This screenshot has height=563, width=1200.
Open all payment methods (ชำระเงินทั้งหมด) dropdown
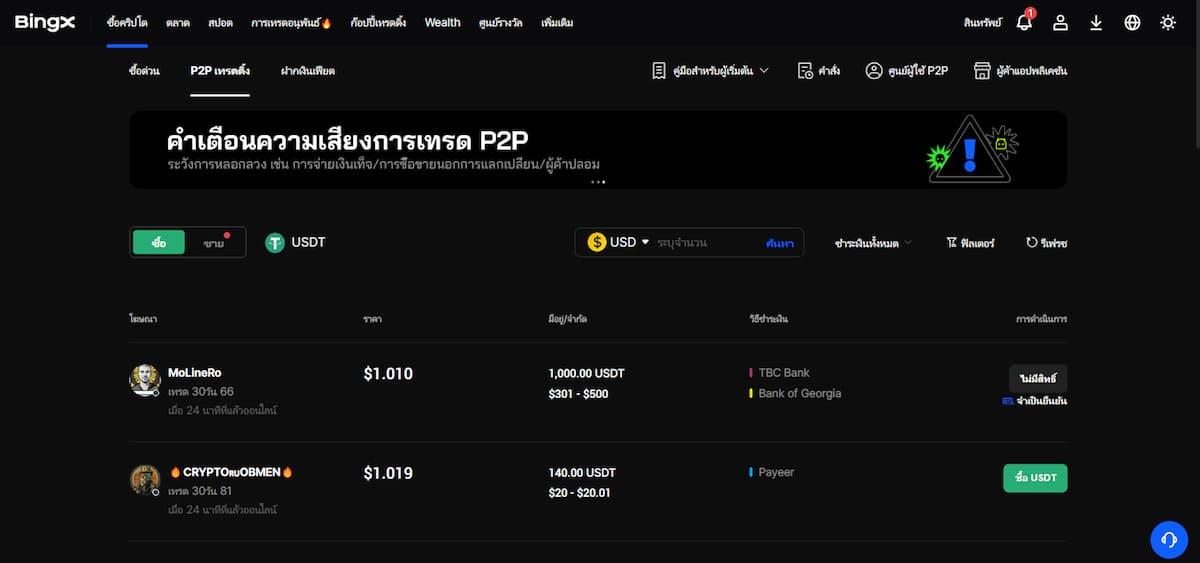pyautogui.click(x=873, y=243)
